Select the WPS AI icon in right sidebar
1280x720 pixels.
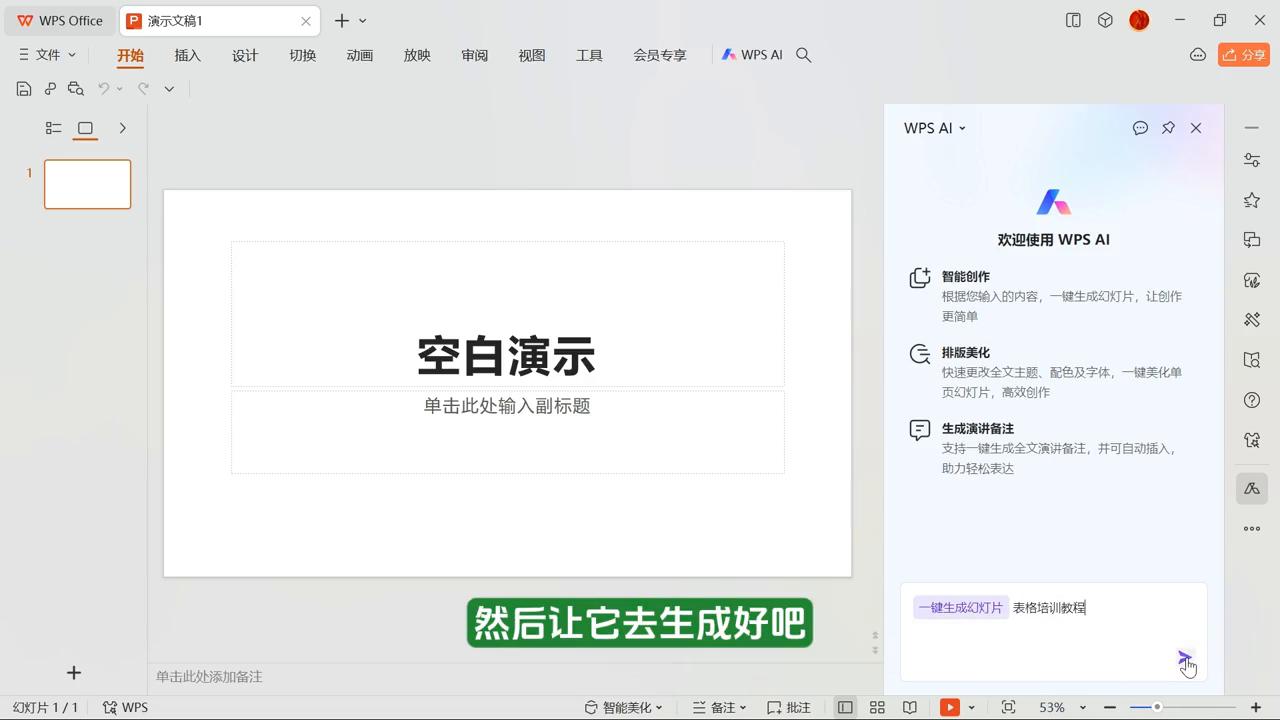click(x=1251, y=489)
